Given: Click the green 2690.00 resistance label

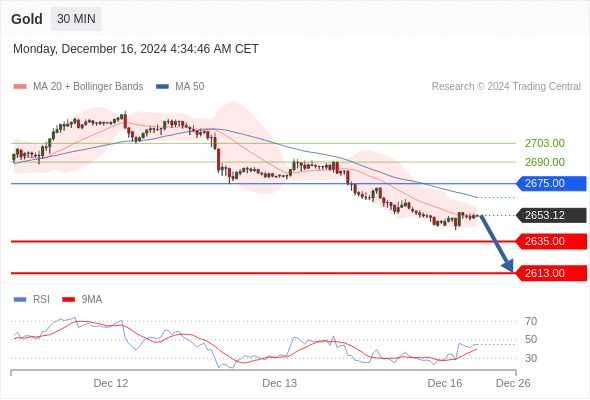Looking at the screenshot, I should pos(545,162).
